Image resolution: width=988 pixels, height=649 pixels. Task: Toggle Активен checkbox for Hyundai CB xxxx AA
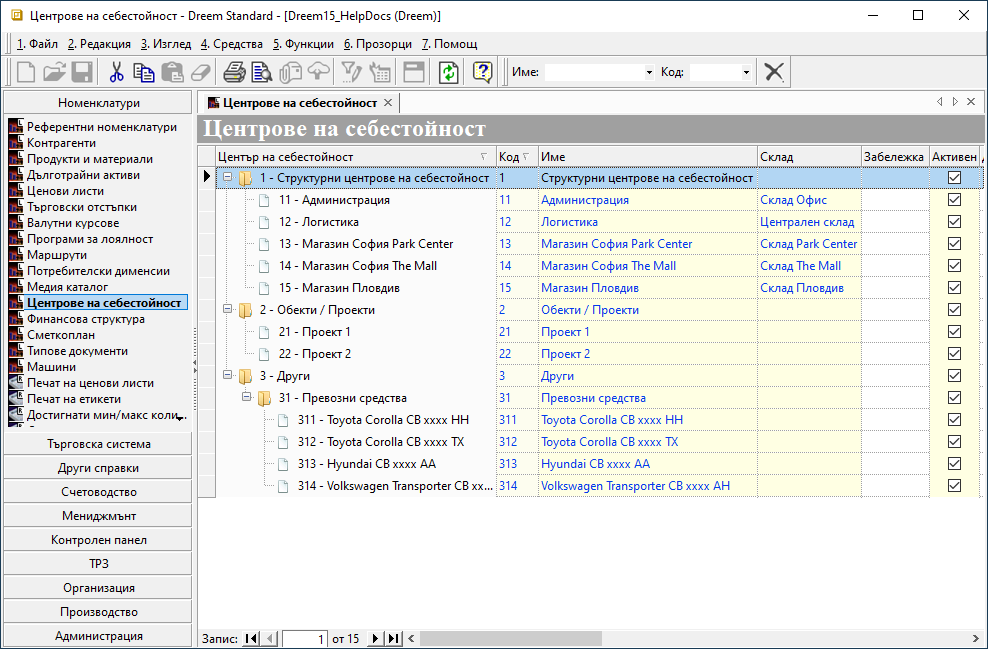pyautogui.click(x=954, y=464)
